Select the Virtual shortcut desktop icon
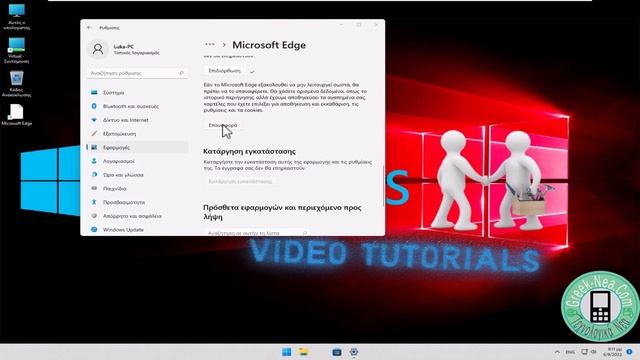Image resolution: width=640 pixels, height=360 pixels. [x=16, y=51]
